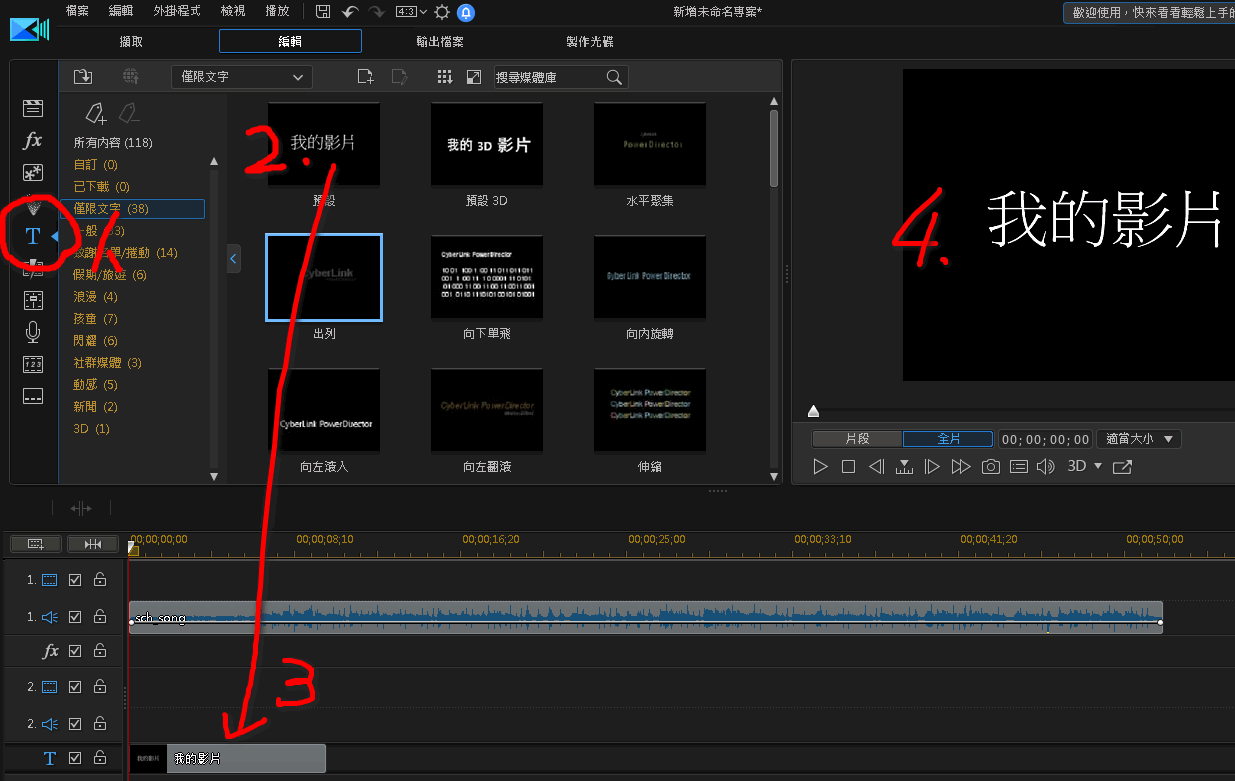Click the PowerDirector logo icon
Viewport: 1235px width, 781px height.
pyautogui.click(x=29, y=30)
